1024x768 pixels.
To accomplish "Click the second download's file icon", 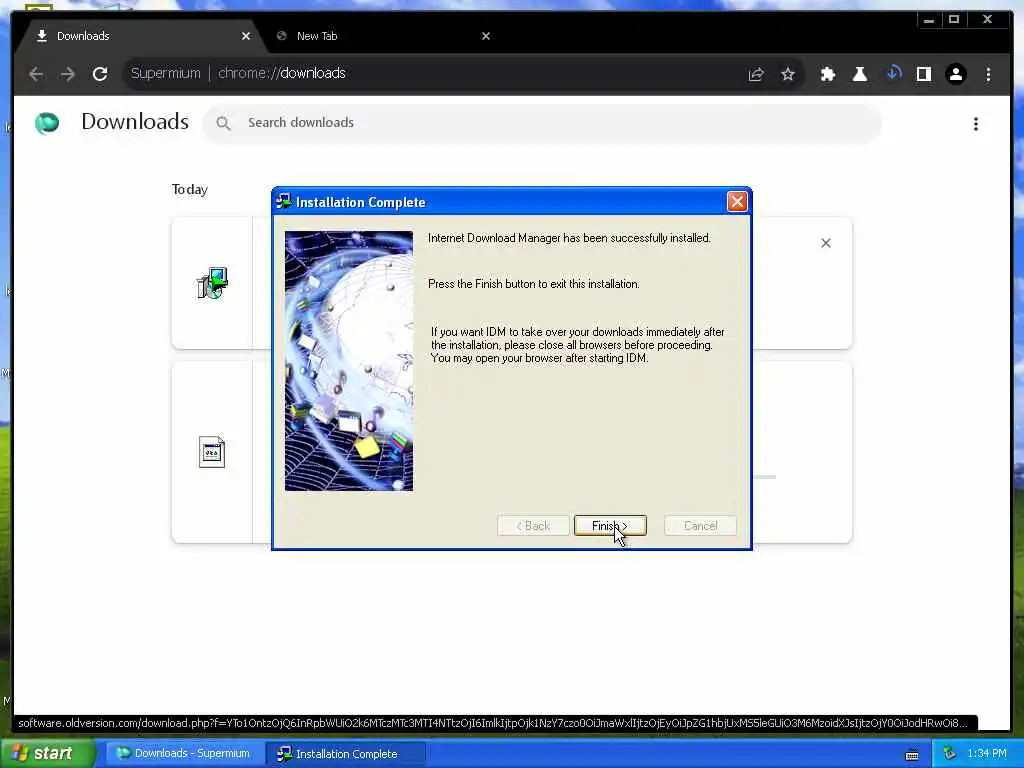I will click(212, 452).
